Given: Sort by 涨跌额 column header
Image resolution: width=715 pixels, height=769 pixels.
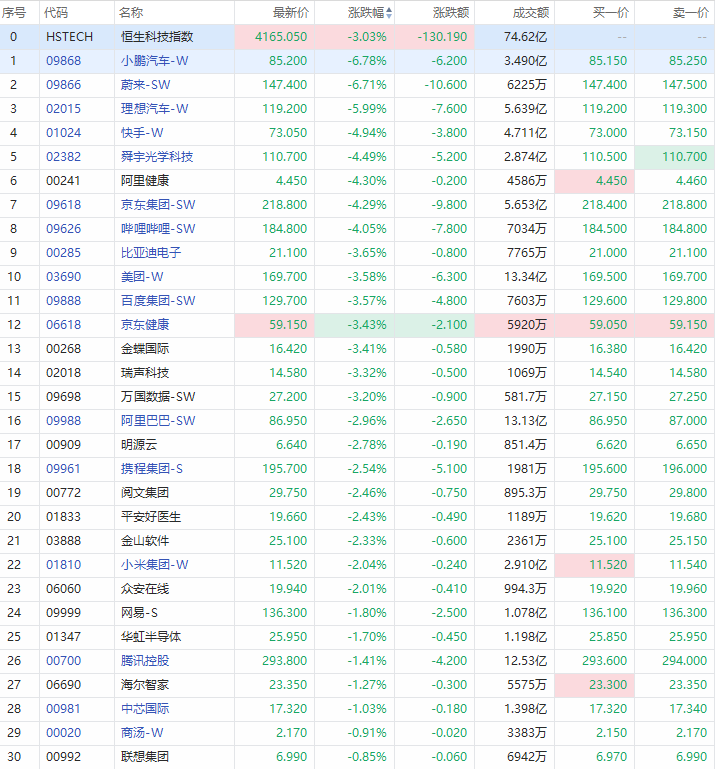Looking at the screenshot, I should pyautogui.click(x=451, y=13).
